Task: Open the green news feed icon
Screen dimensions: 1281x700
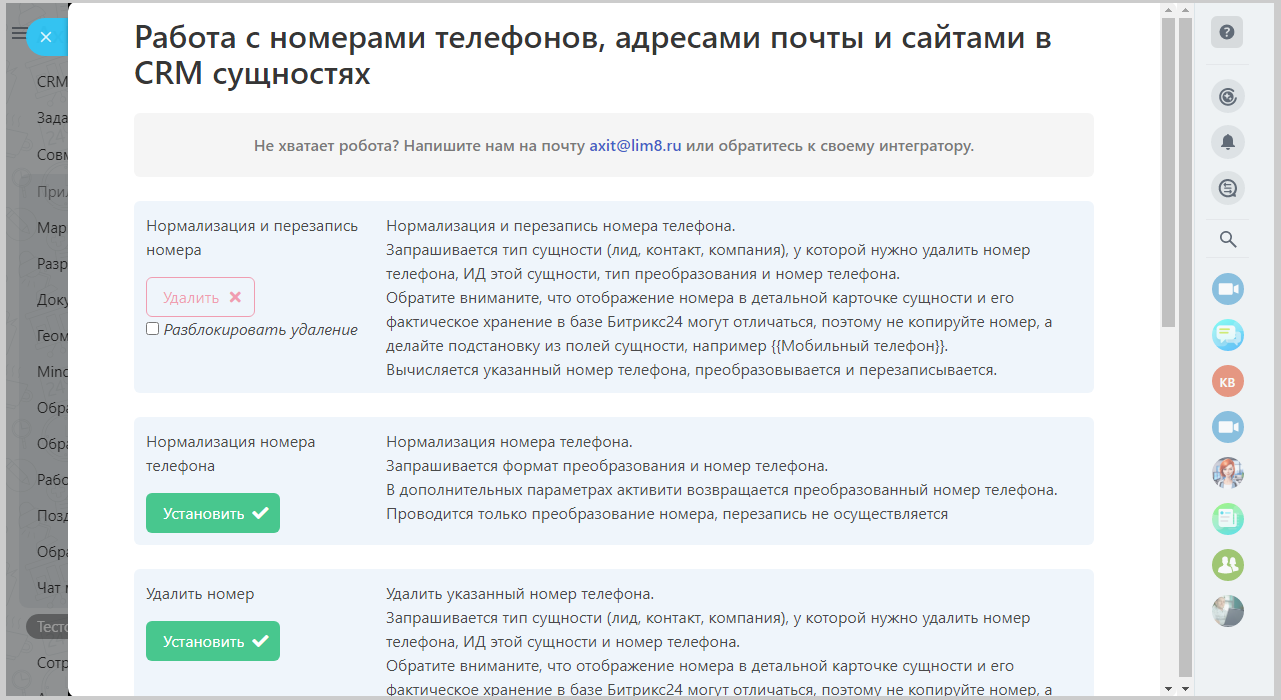Action: tap(1228, 519)
